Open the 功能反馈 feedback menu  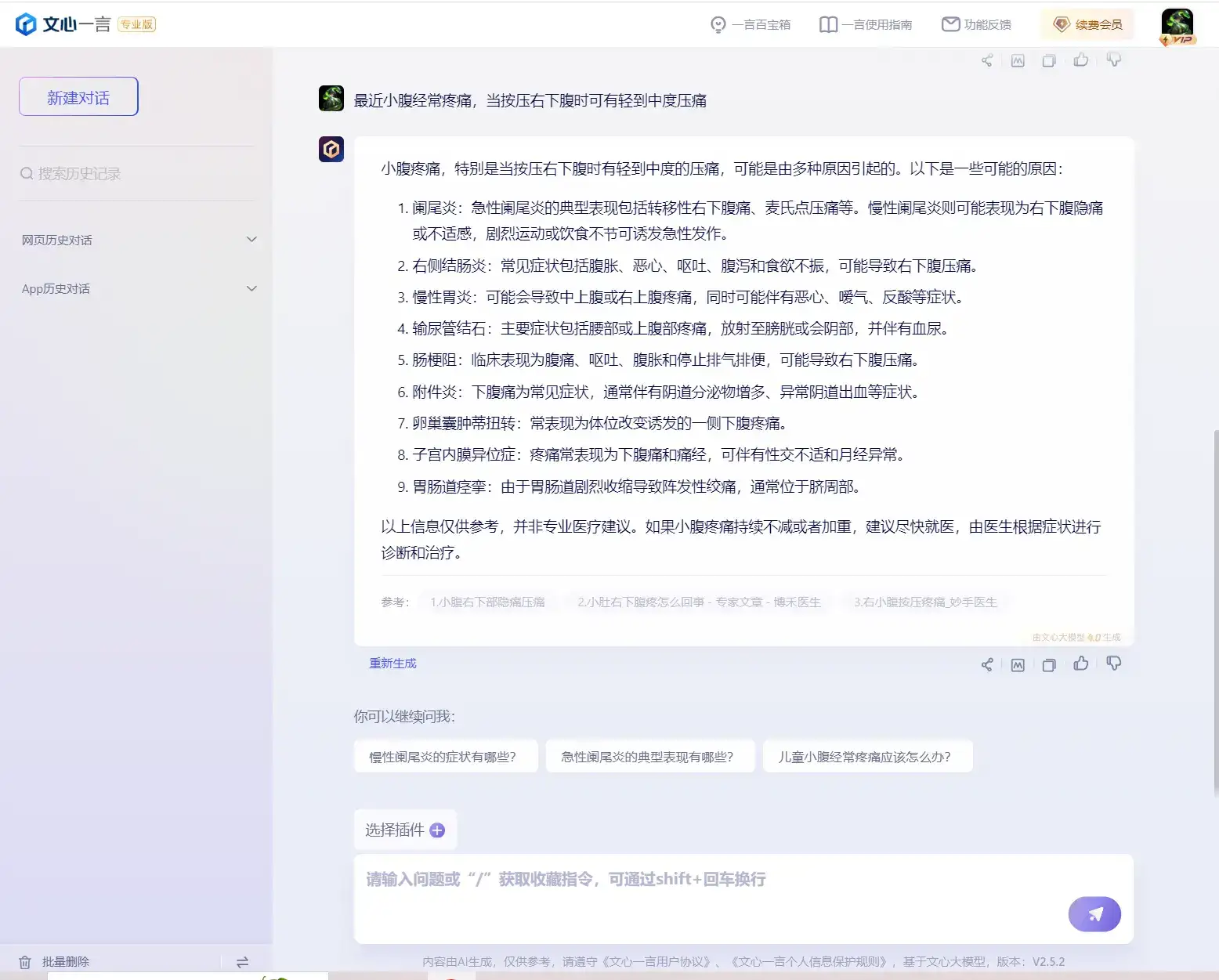pos(977,24)
